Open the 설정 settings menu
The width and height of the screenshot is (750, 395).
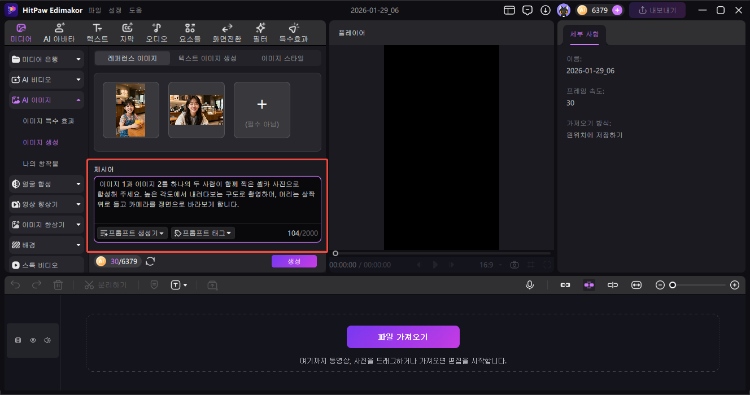coord(115,10)
